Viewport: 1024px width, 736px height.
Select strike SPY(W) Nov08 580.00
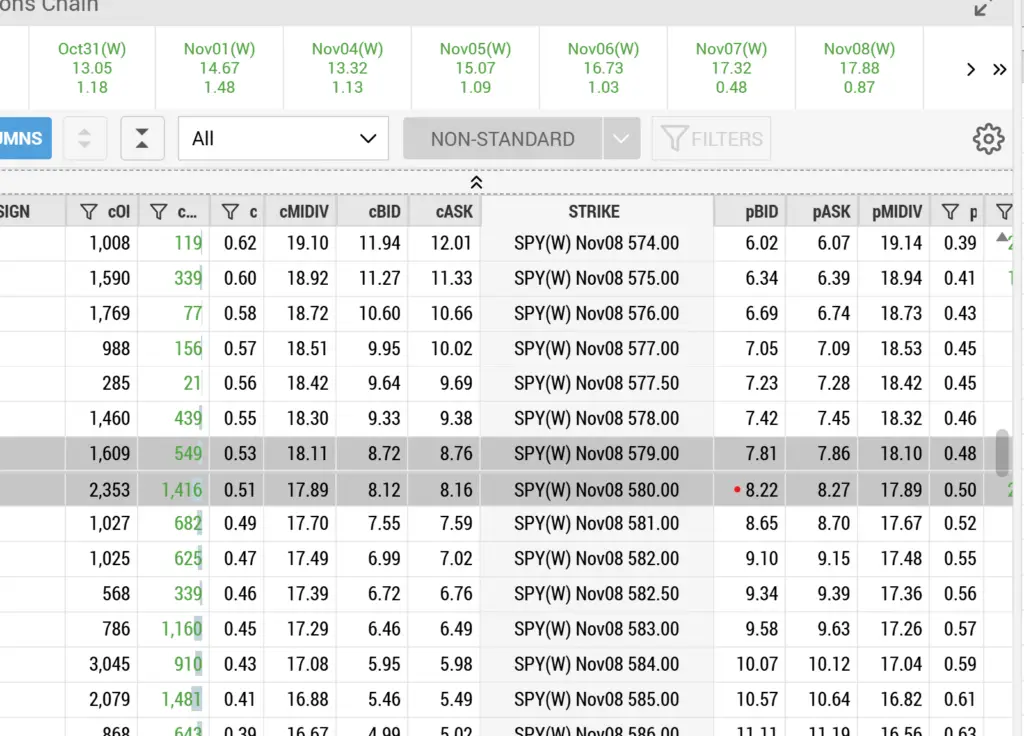(x=596, y=490)
